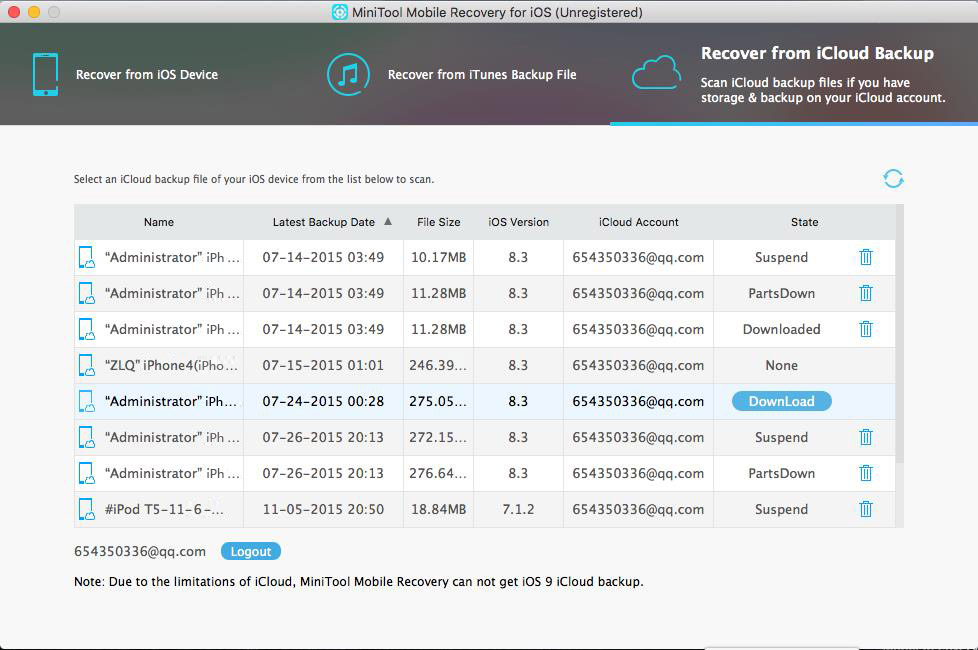Click the 7.1.2 iOS version cell
The height and width of the screenshot is (650, 978).
point(518,510)
